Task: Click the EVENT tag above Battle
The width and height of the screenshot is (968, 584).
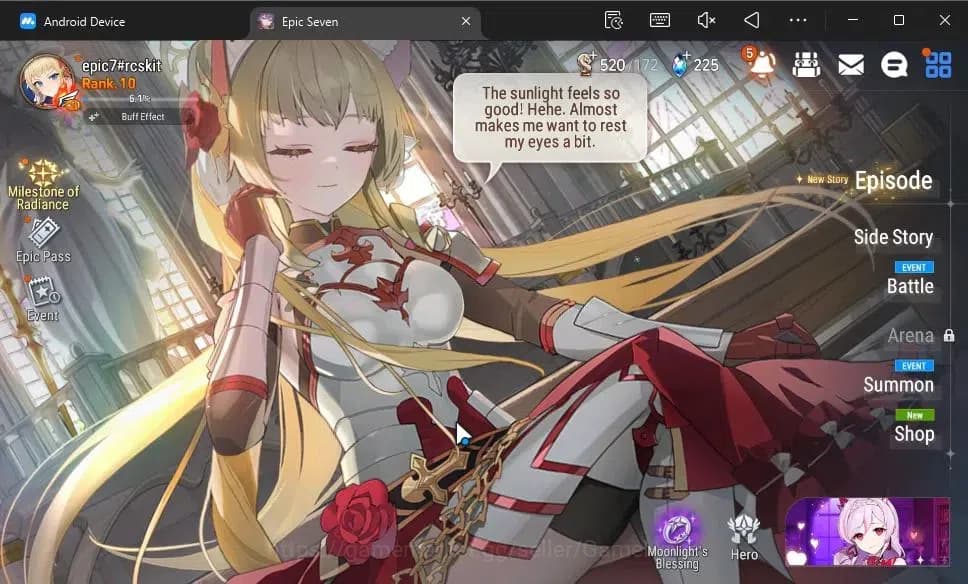Action: point(914,267)
